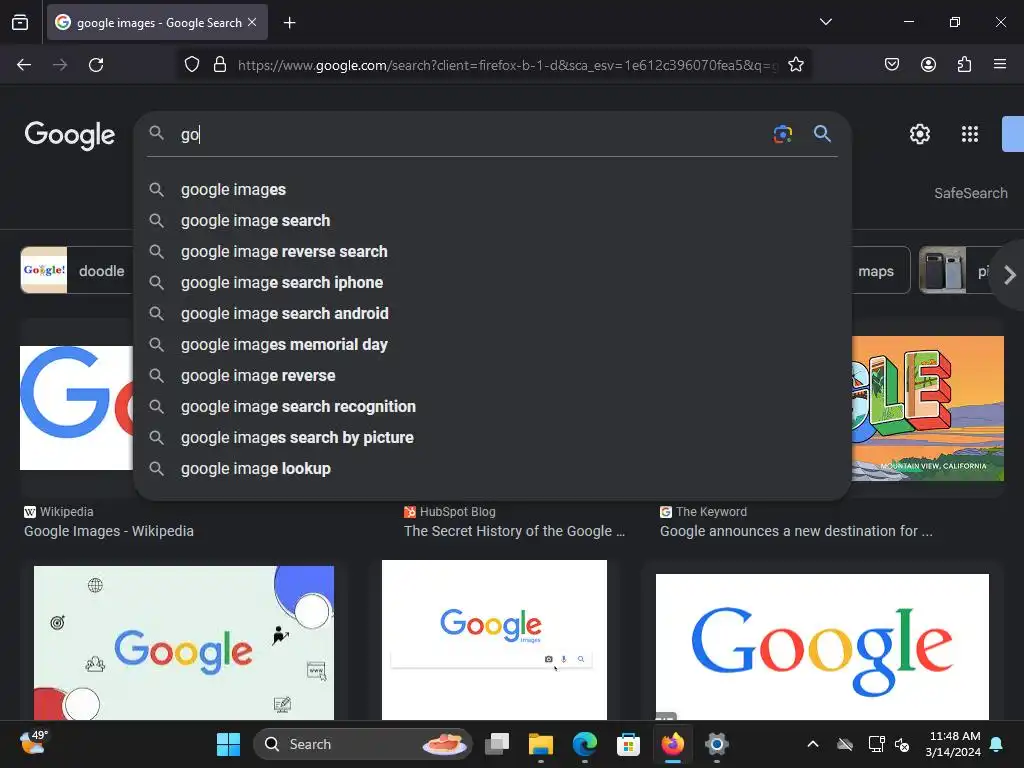Open Google Images - Wikipedia result
This screenshot has height=768, width=1024.
tap(109, 531)
